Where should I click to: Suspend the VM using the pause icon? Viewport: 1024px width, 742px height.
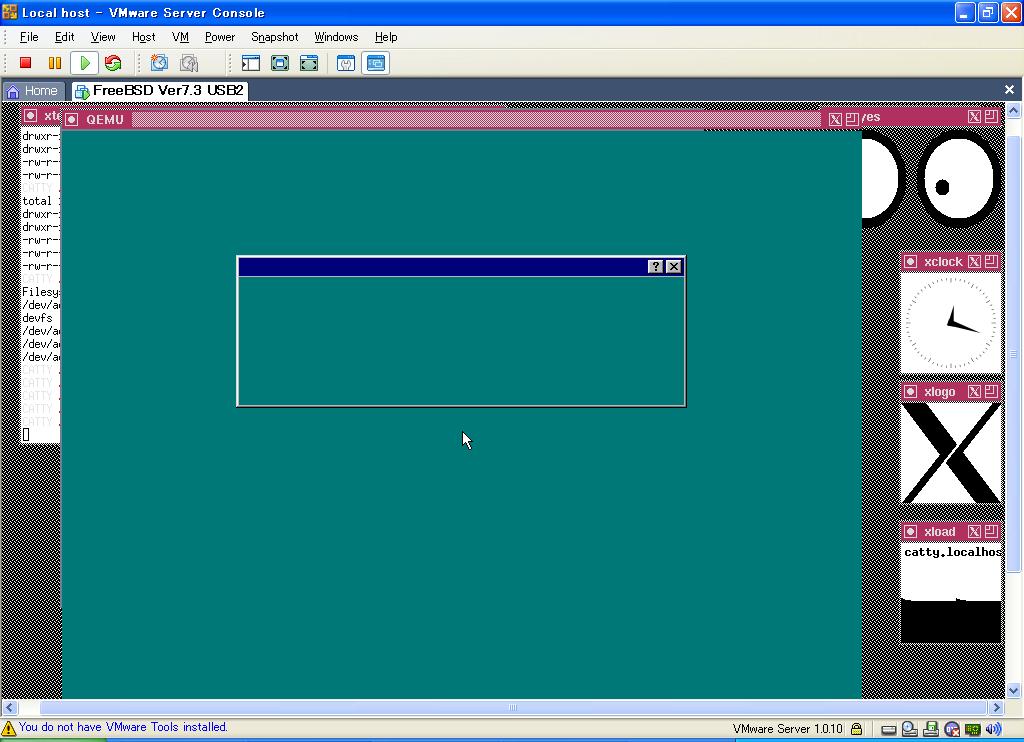(55, 63)
